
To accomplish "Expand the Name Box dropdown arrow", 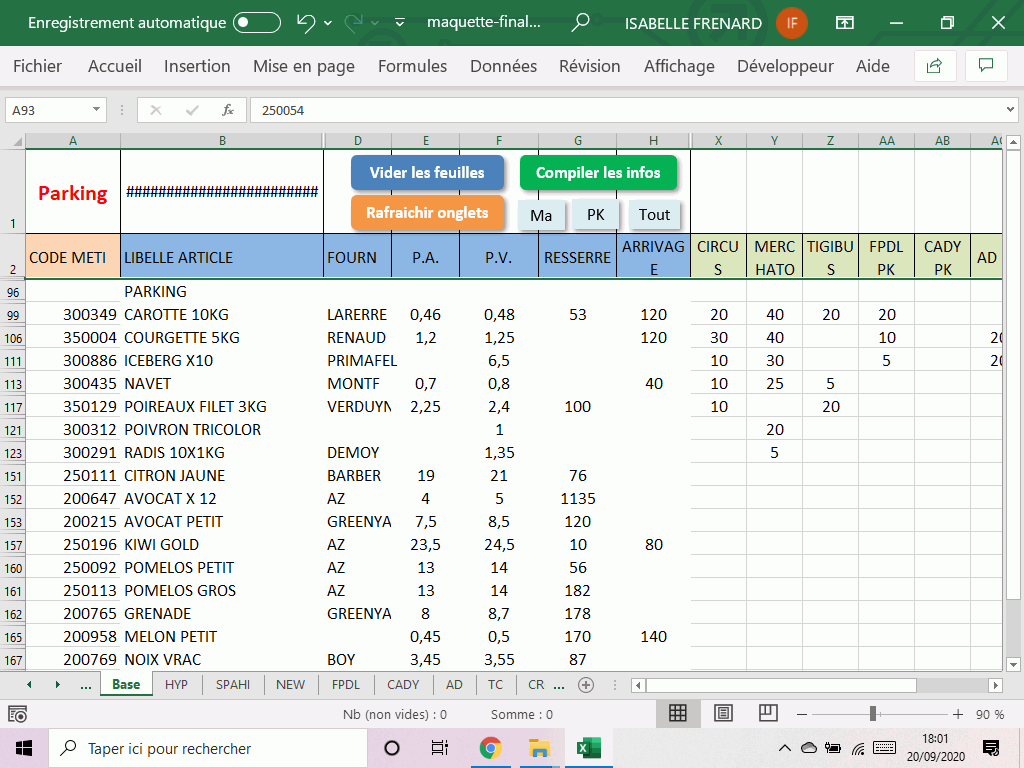I will 97,110.
